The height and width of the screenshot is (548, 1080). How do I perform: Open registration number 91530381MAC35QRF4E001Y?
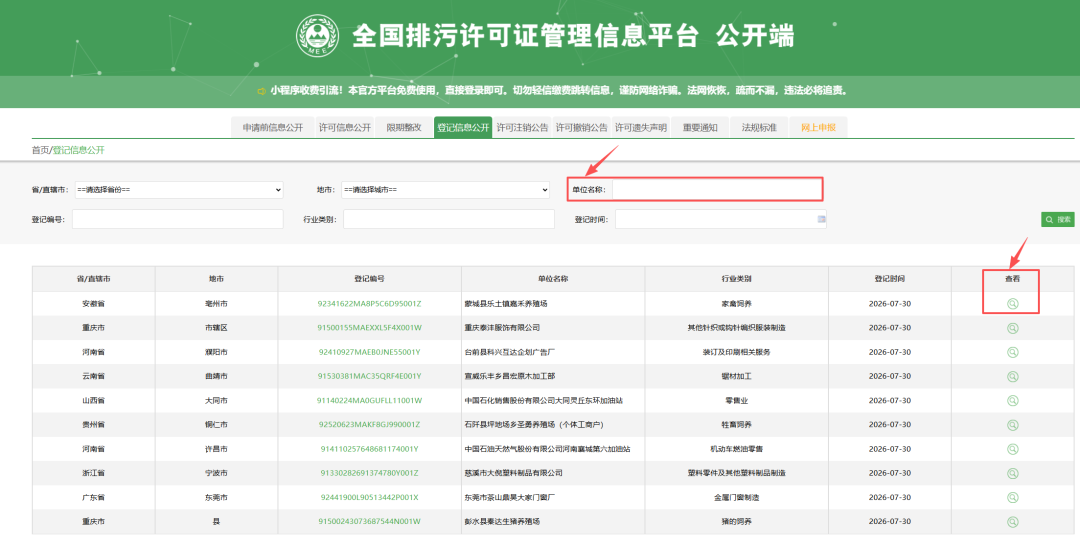pyautogui.click(x=369, y=377)
